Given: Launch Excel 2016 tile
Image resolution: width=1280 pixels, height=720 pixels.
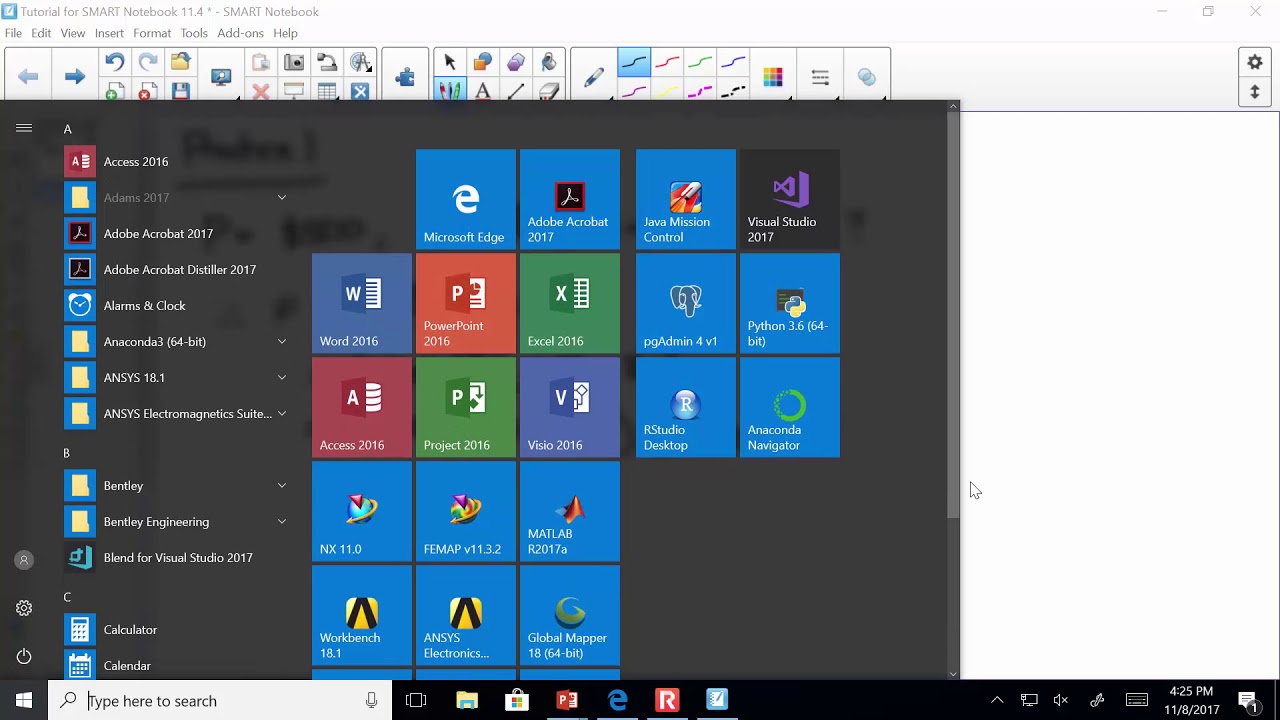Looking at the screenshot, I should [x=570, y=303].
